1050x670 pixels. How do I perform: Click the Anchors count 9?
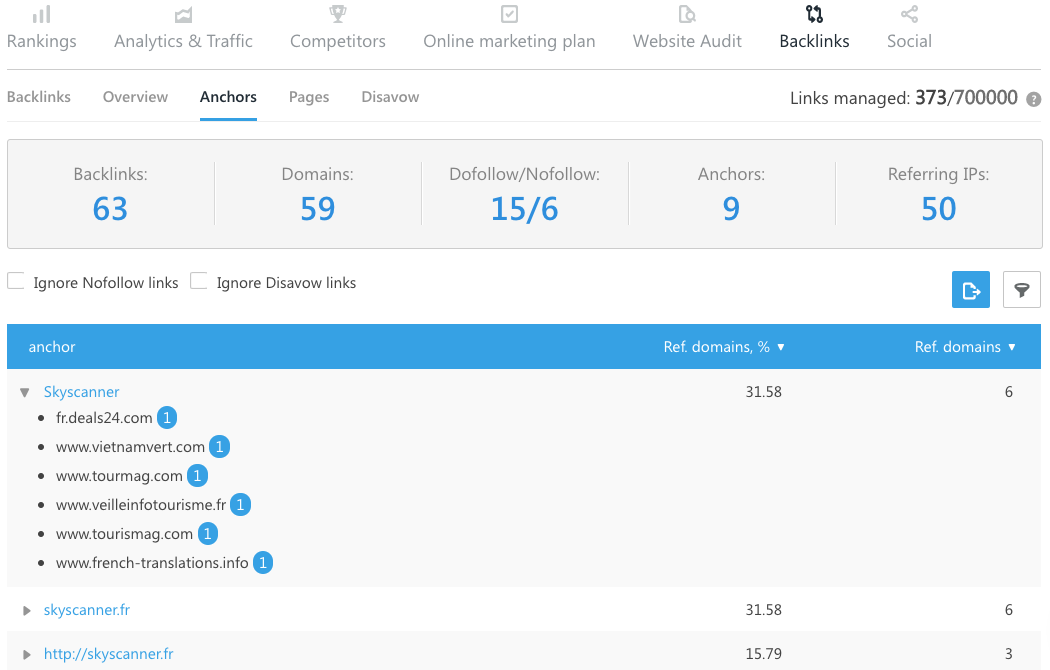(731, 209)
